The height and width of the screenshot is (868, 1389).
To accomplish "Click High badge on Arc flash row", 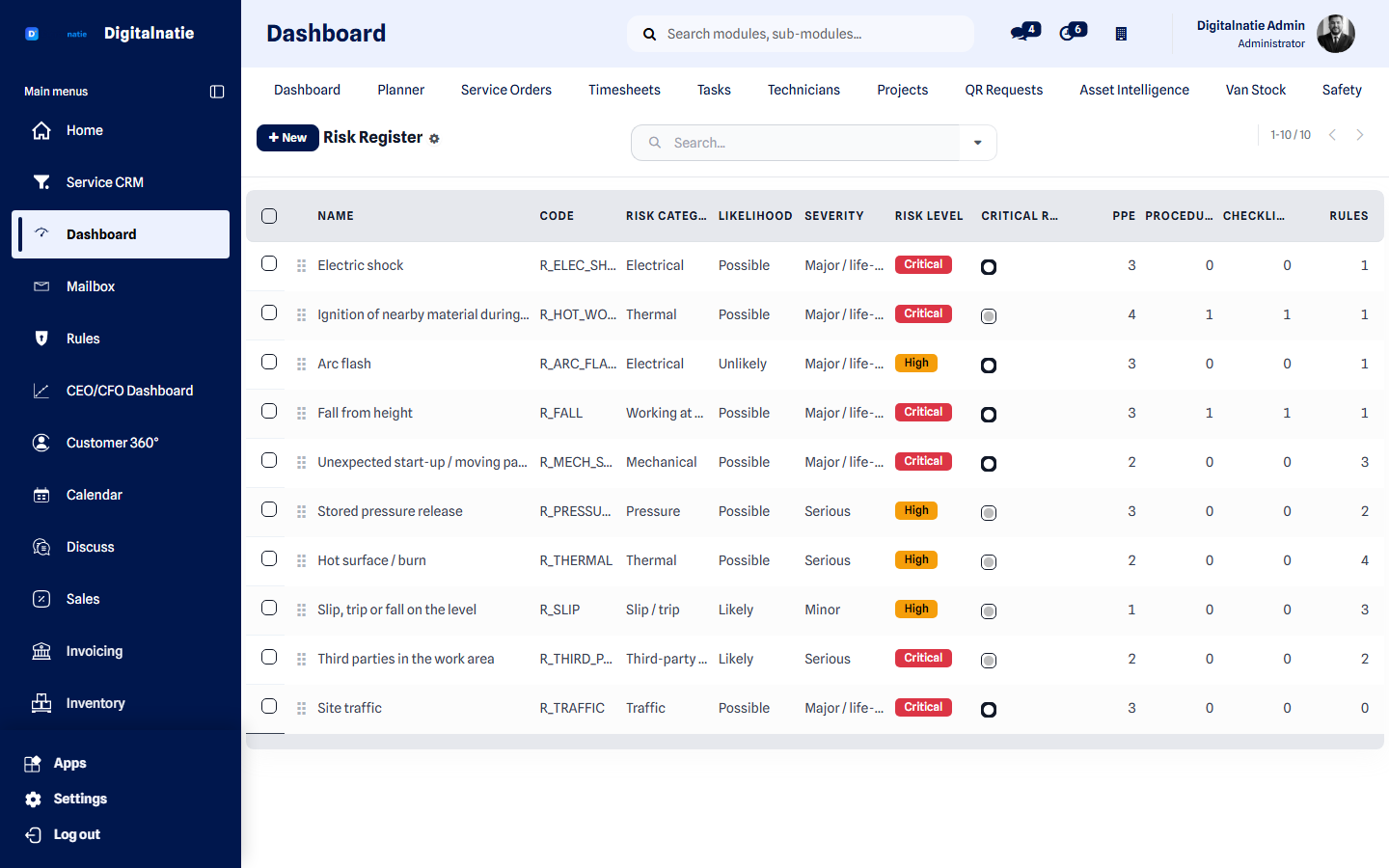I will (x=916, y=363).
